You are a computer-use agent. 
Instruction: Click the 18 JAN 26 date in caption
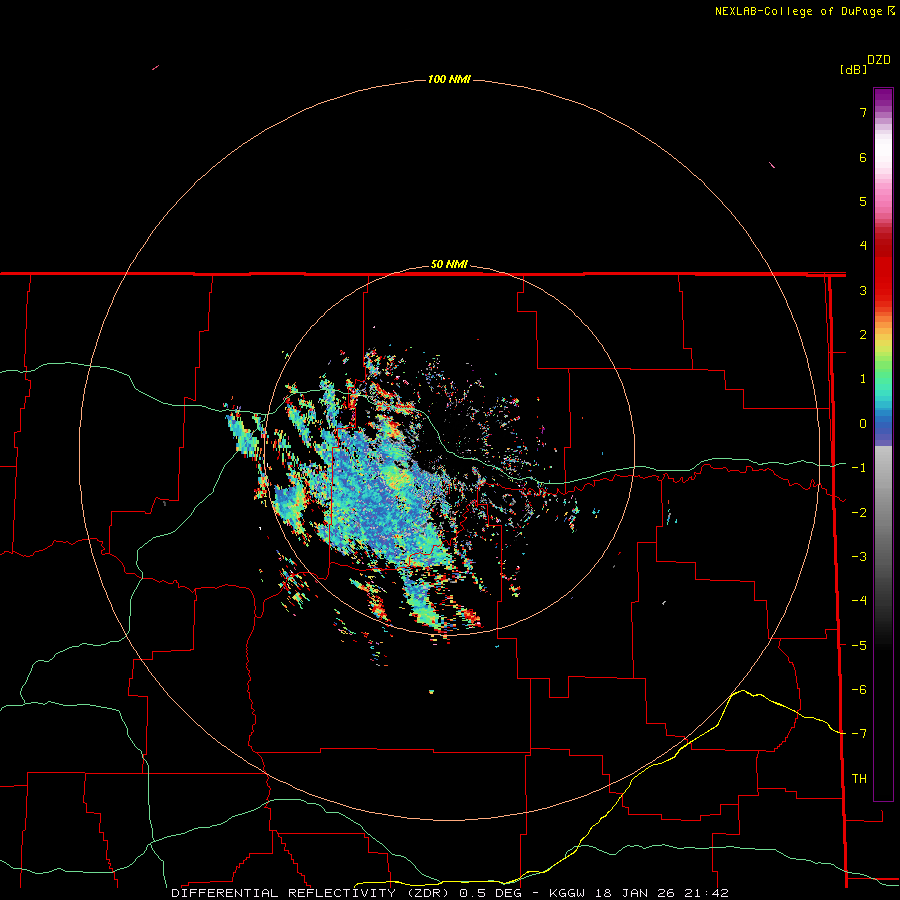636,893
